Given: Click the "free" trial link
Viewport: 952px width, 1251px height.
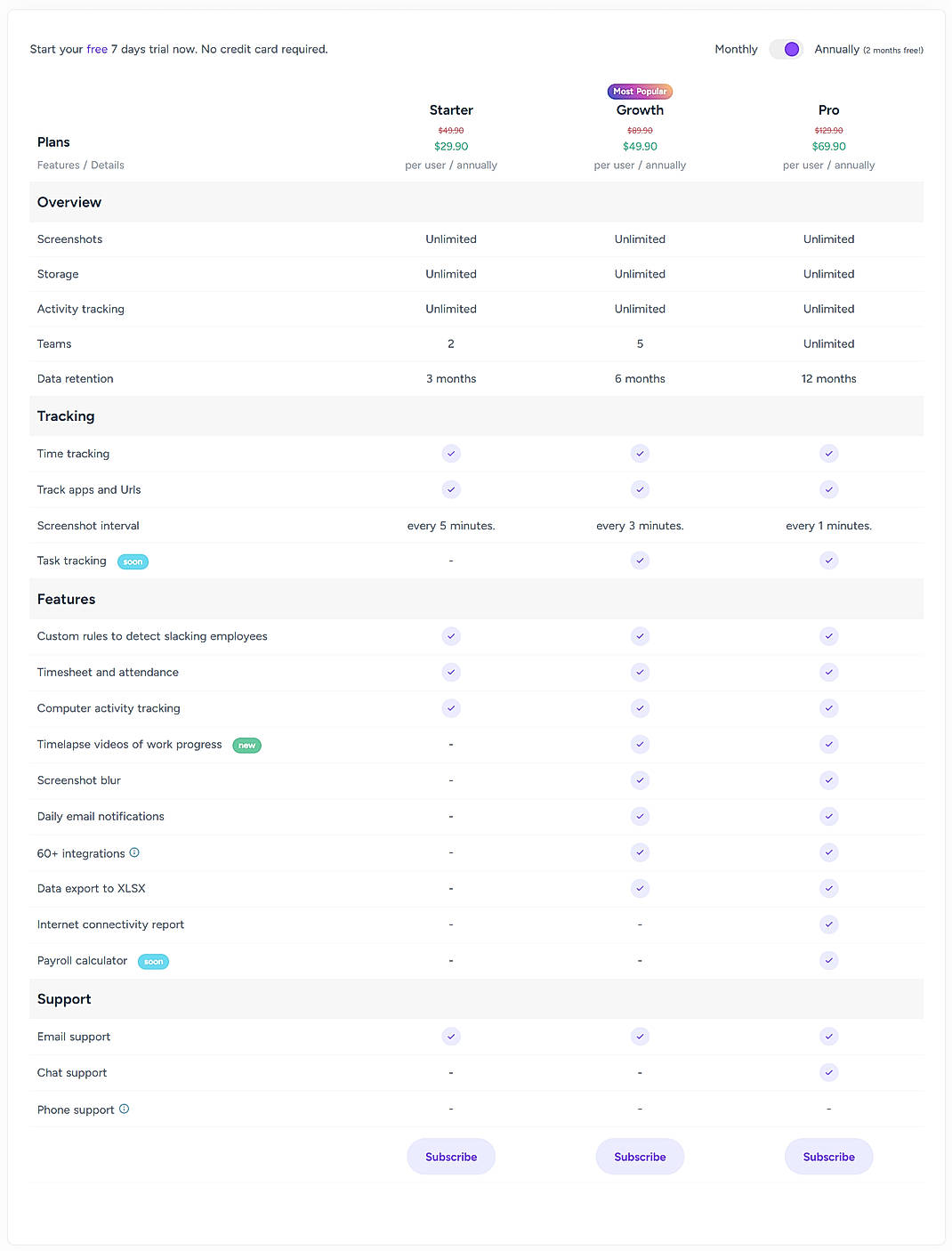Looking at the screenshot, I should pos(95,49).
